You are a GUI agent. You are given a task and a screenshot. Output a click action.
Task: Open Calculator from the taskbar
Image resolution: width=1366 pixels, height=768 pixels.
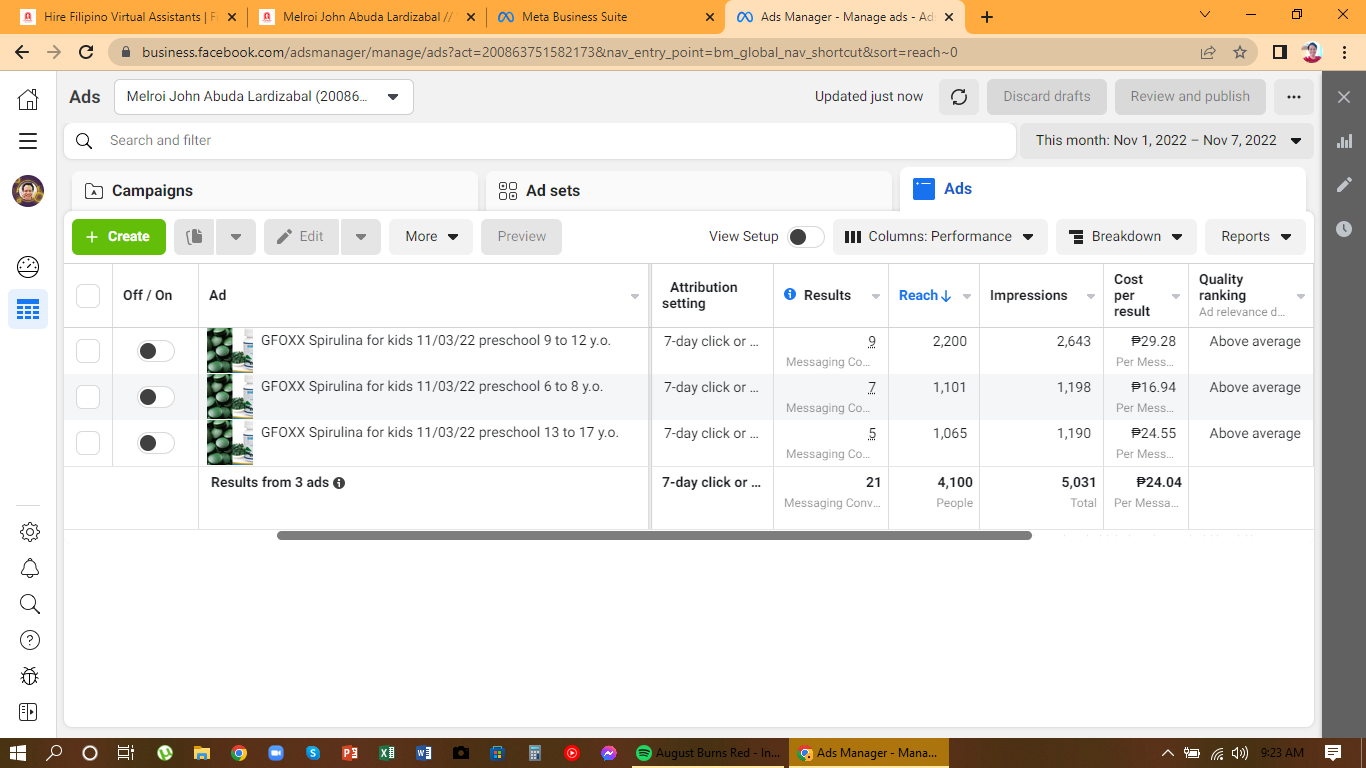coord(535,753)
